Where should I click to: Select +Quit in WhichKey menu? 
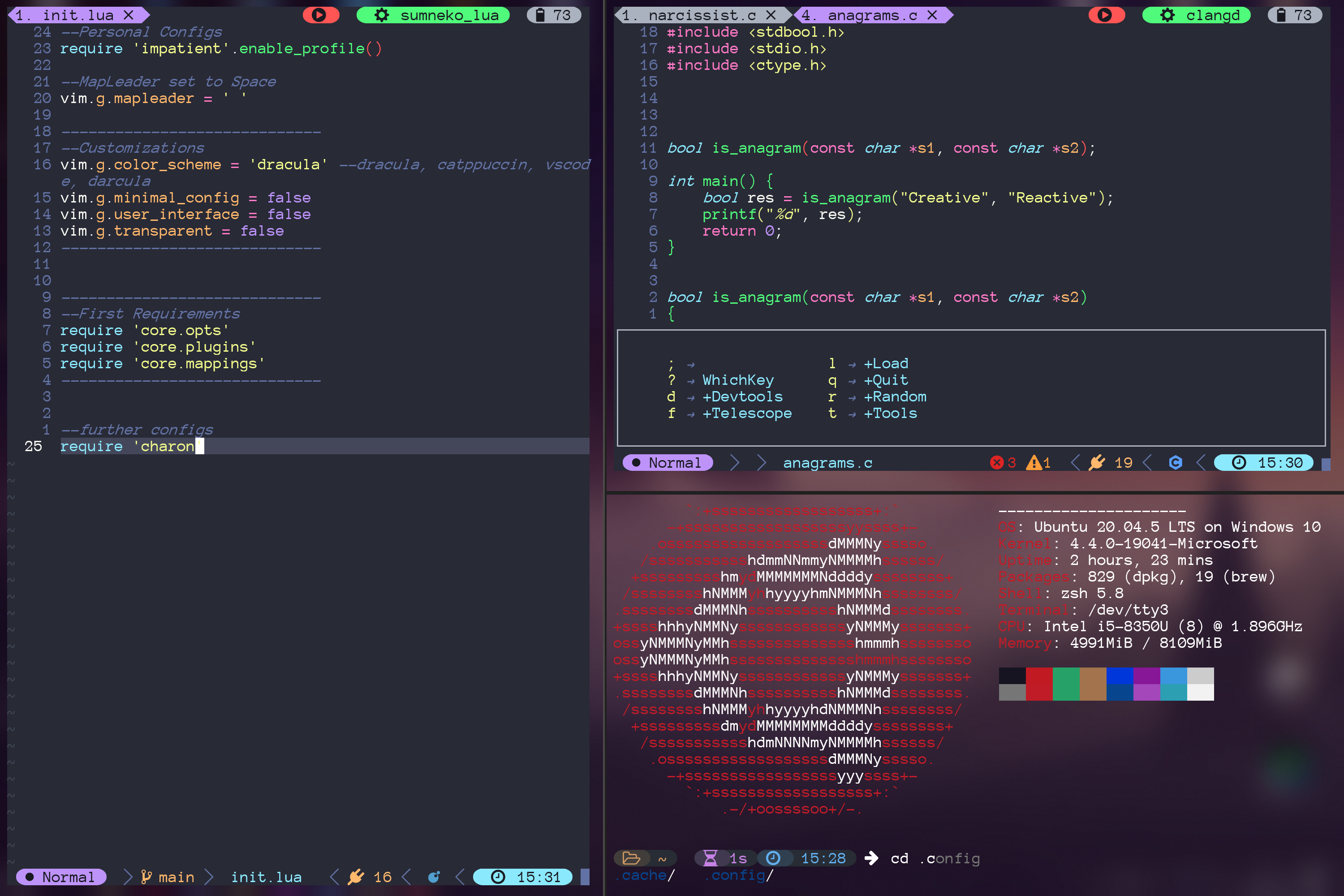pyautogui.click(x=886, y=380)
